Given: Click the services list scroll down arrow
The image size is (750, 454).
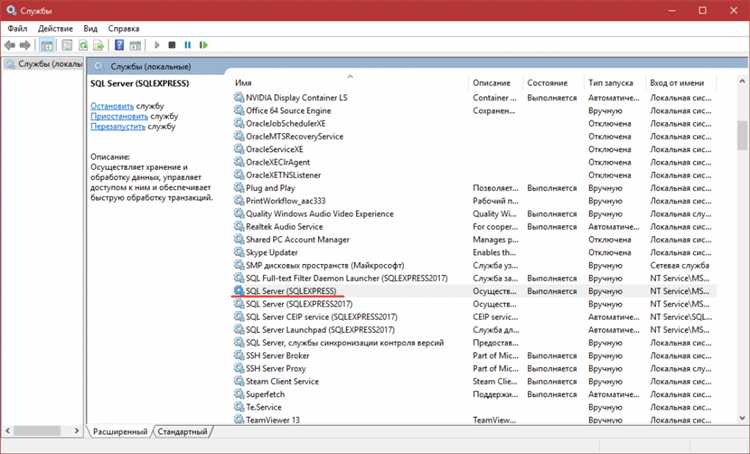Looking at the screenshot, I should click(742, 418).
